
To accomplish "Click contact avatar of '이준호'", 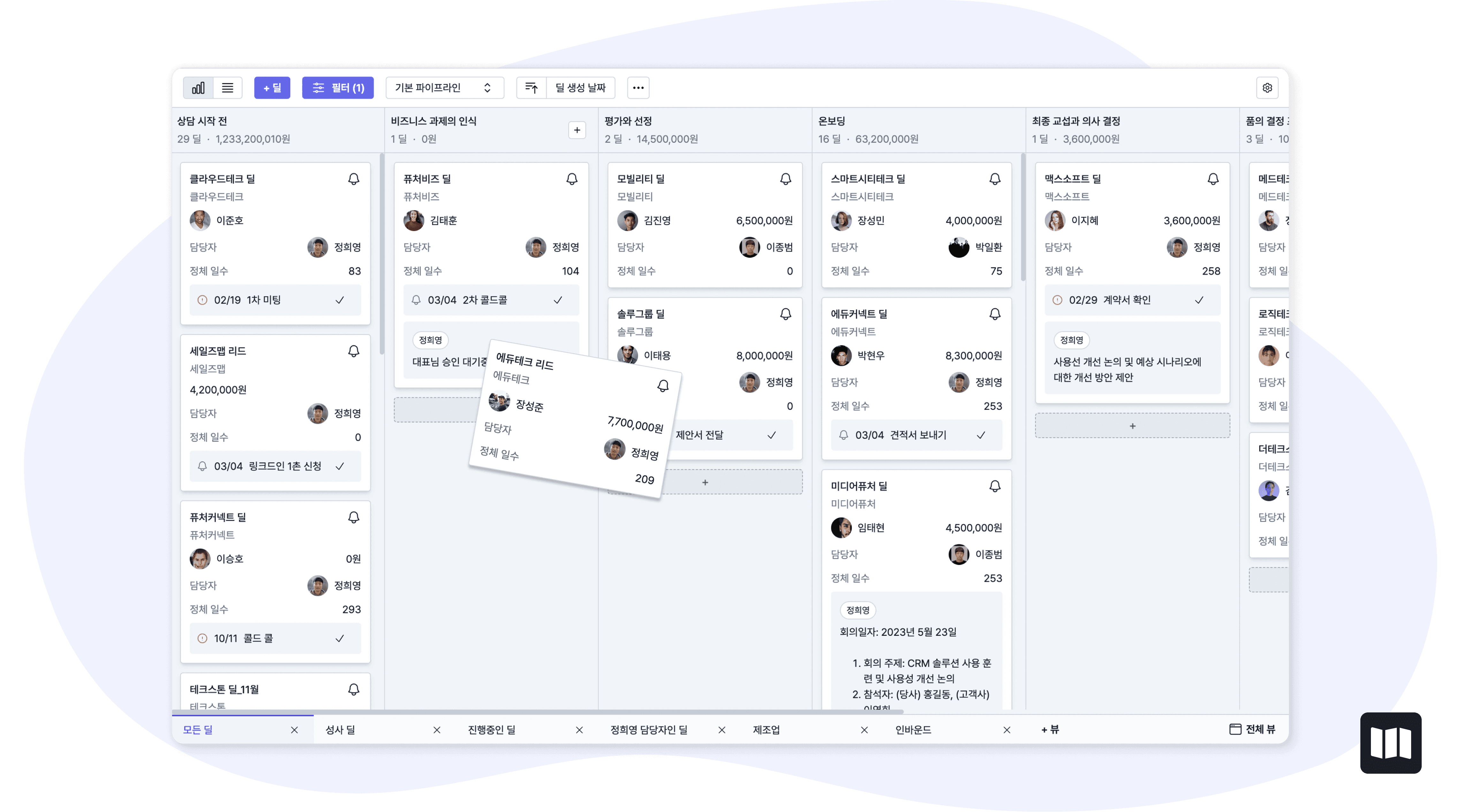I will pyautogui.click(x=200, y=221).
